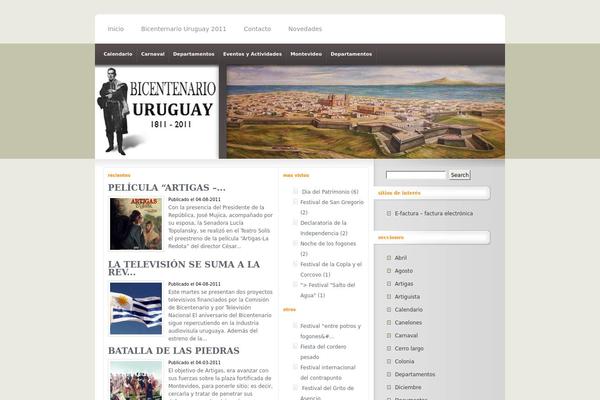
Task: Click the "recientes" section heading
Action: click(119, 175)
